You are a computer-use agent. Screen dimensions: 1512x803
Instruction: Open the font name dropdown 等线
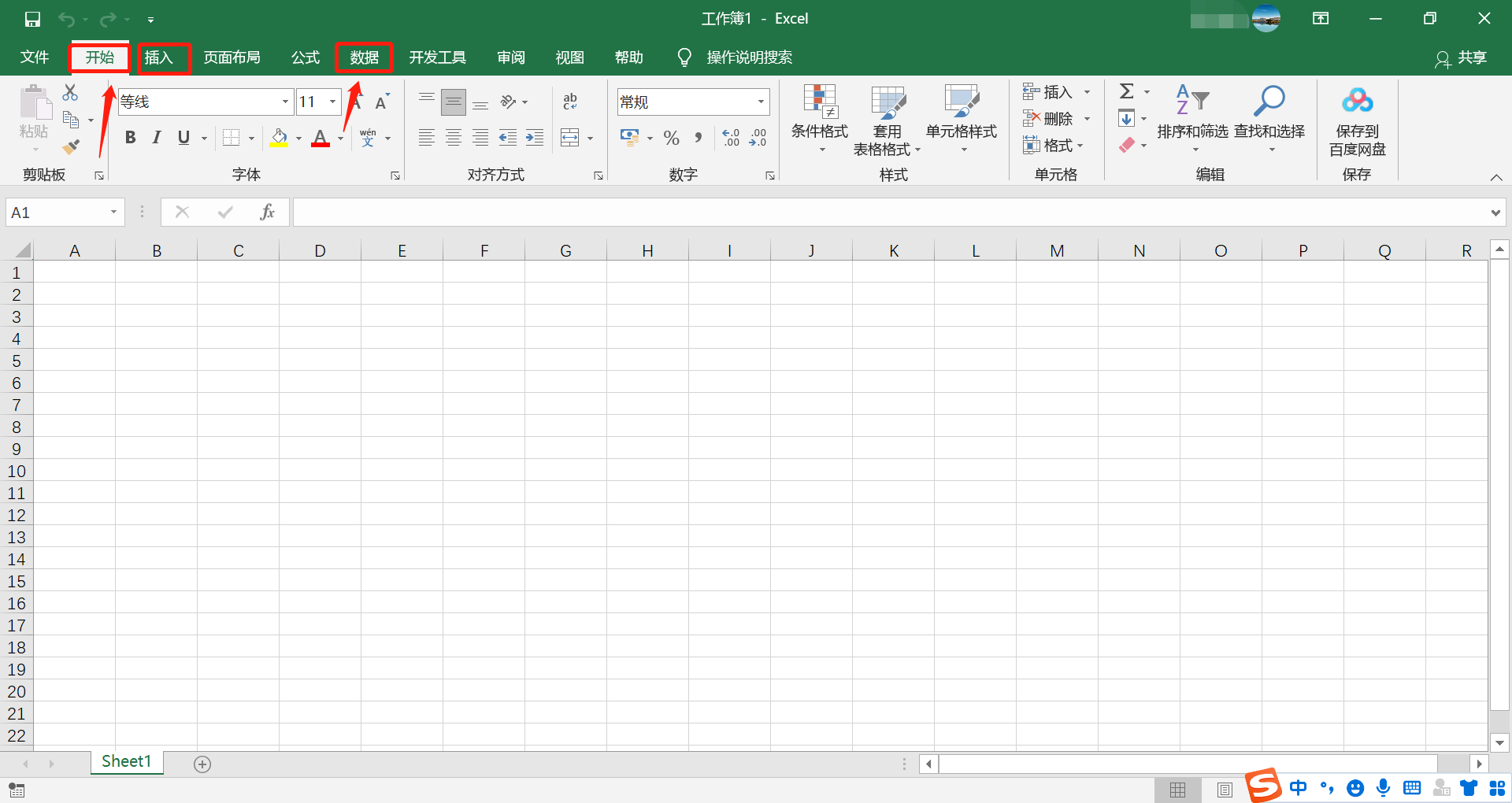tap(285, 102)
